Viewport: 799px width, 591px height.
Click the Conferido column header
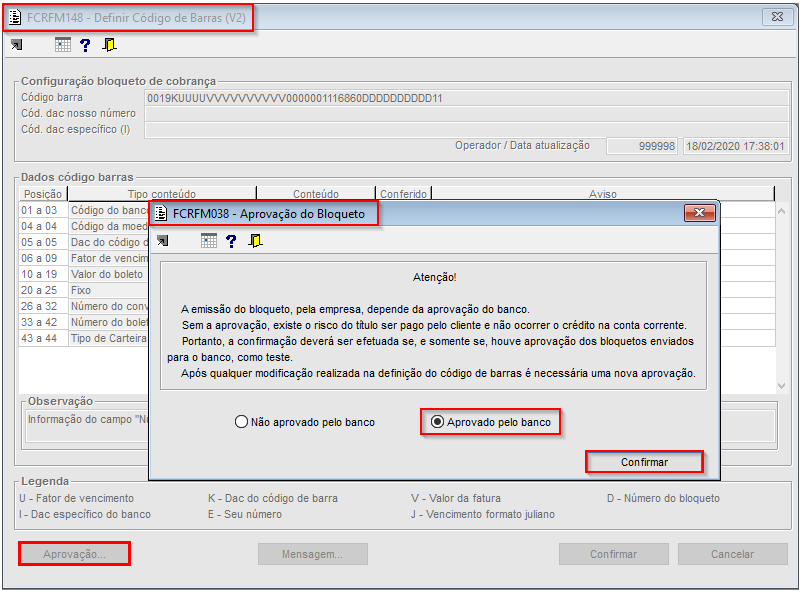click(x=404, y=194)
